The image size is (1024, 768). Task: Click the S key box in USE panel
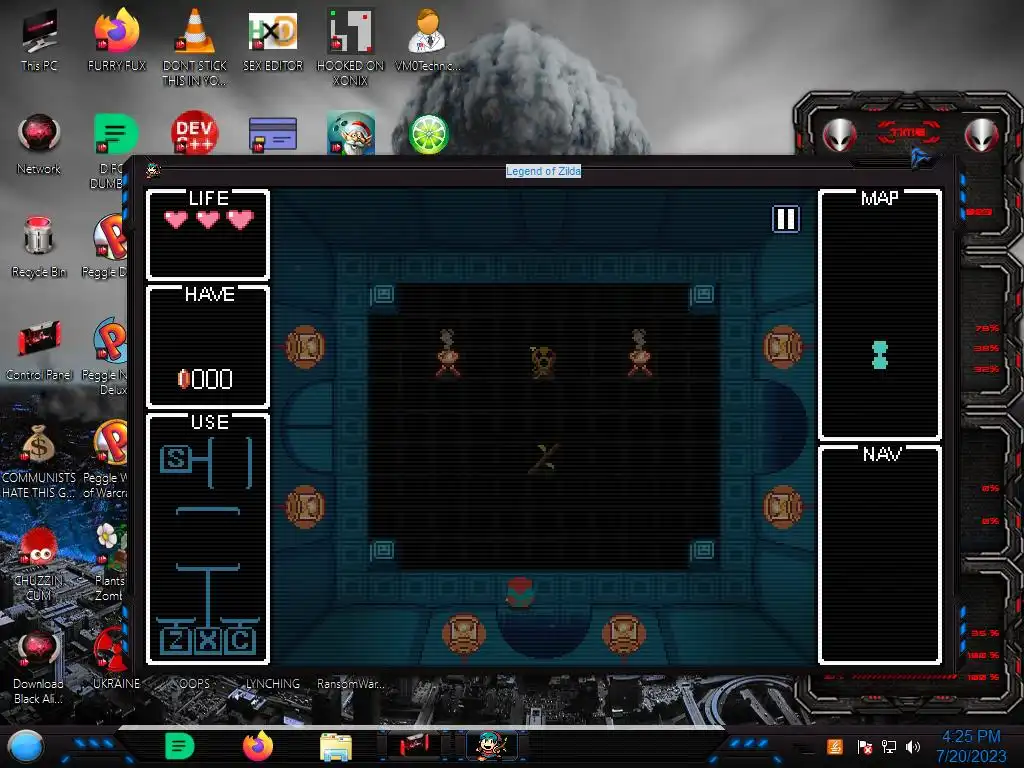(x=175, y=459)
